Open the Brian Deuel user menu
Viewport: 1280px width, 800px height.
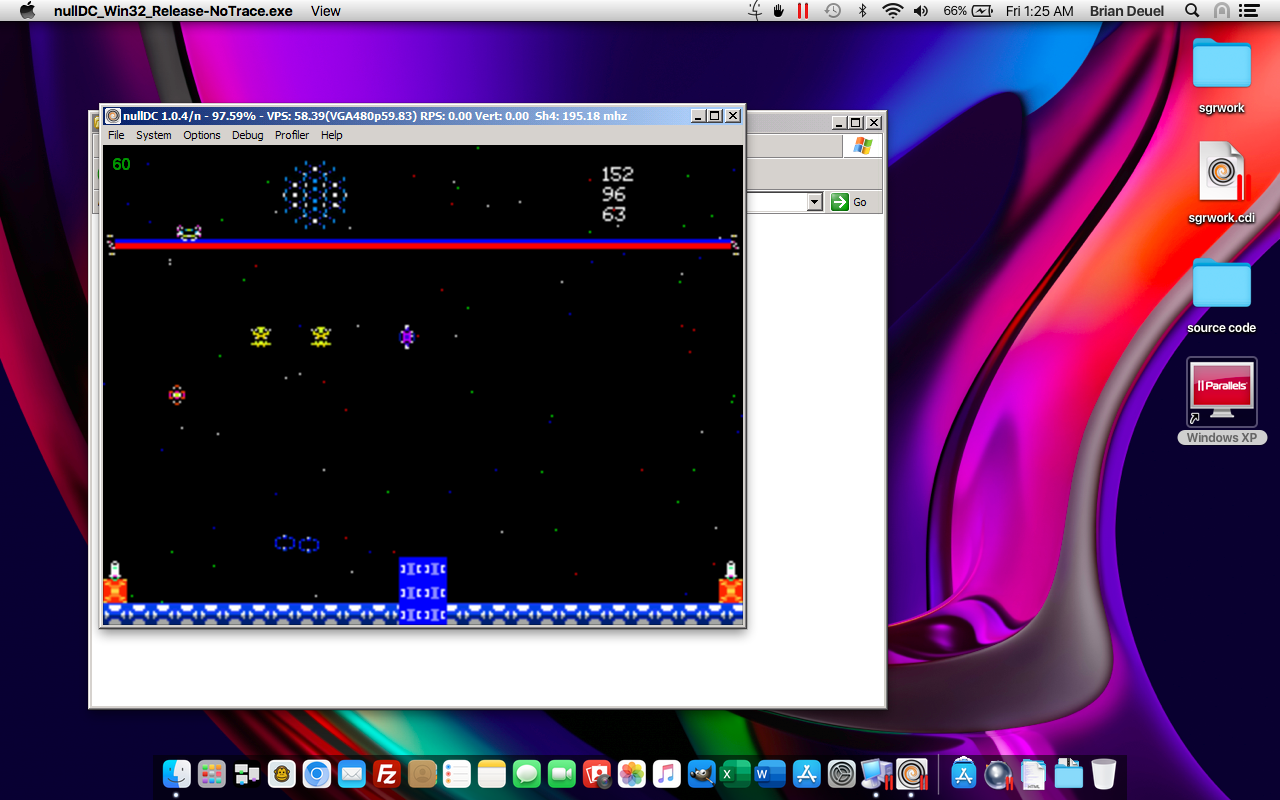pos(1127,11)
